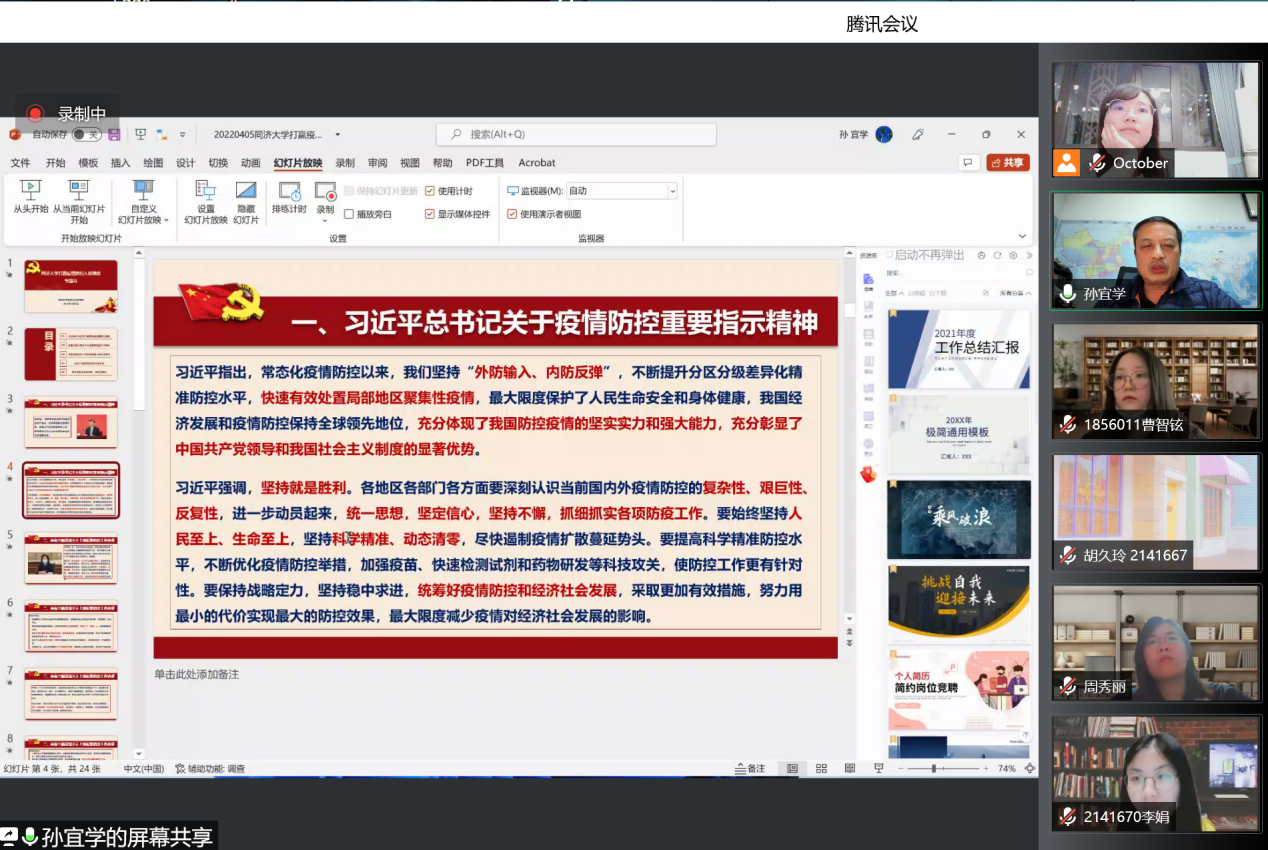
Task: Click the Record (录制) ribbon icon
Action: pyautogui.click(x=325, y=191)
